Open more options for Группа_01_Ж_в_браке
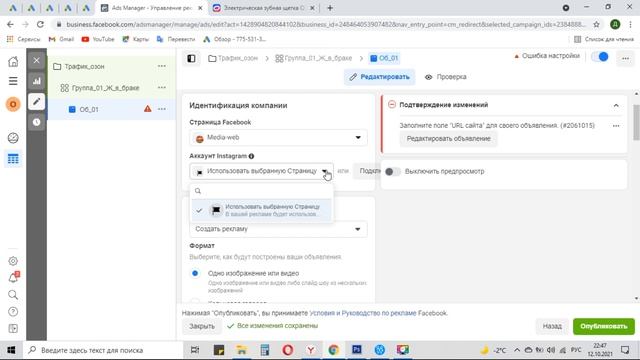Screen dimensions: 640x360 tap(162, 87)
